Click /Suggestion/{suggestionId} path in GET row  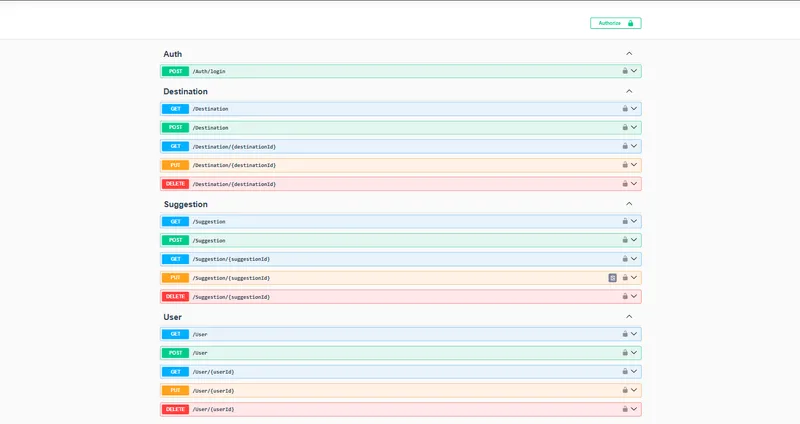231,259
